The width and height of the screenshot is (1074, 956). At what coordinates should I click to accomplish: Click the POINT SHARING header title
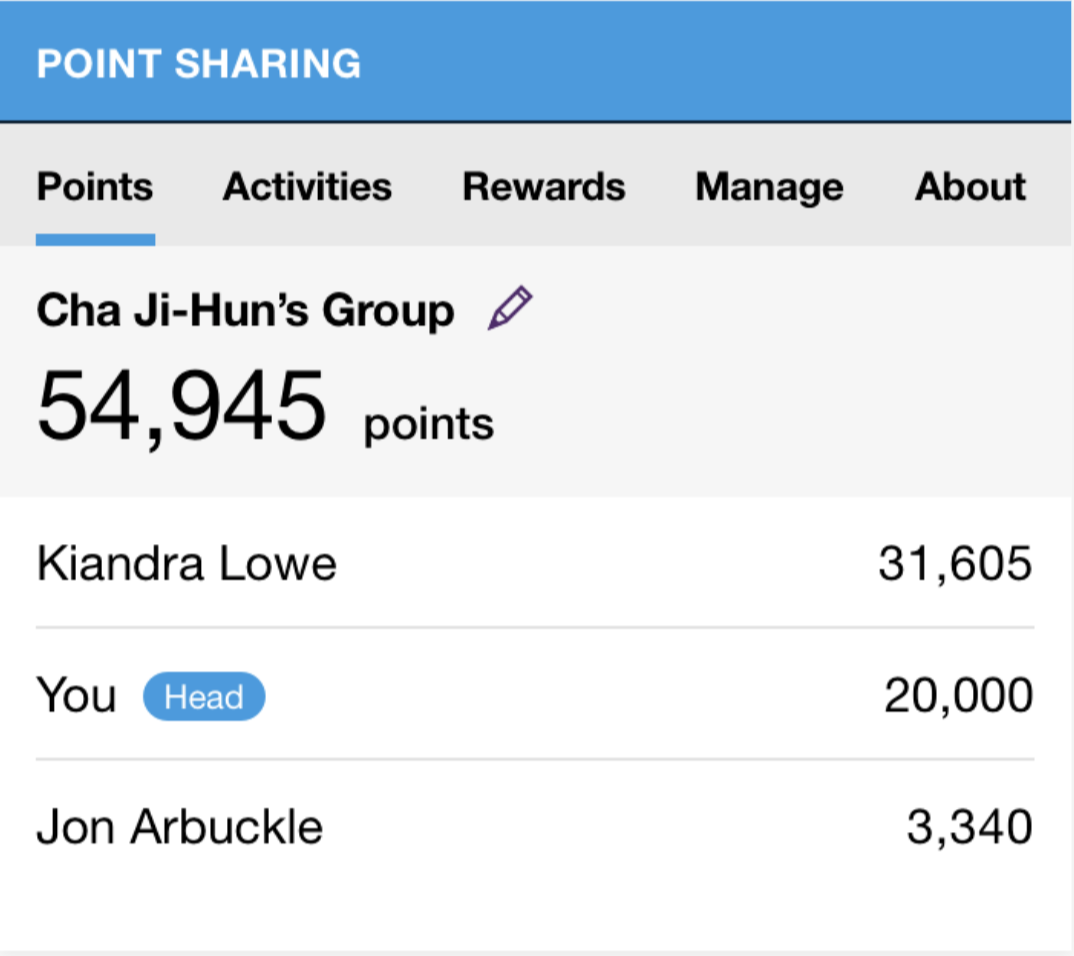[x=199, y=63]
